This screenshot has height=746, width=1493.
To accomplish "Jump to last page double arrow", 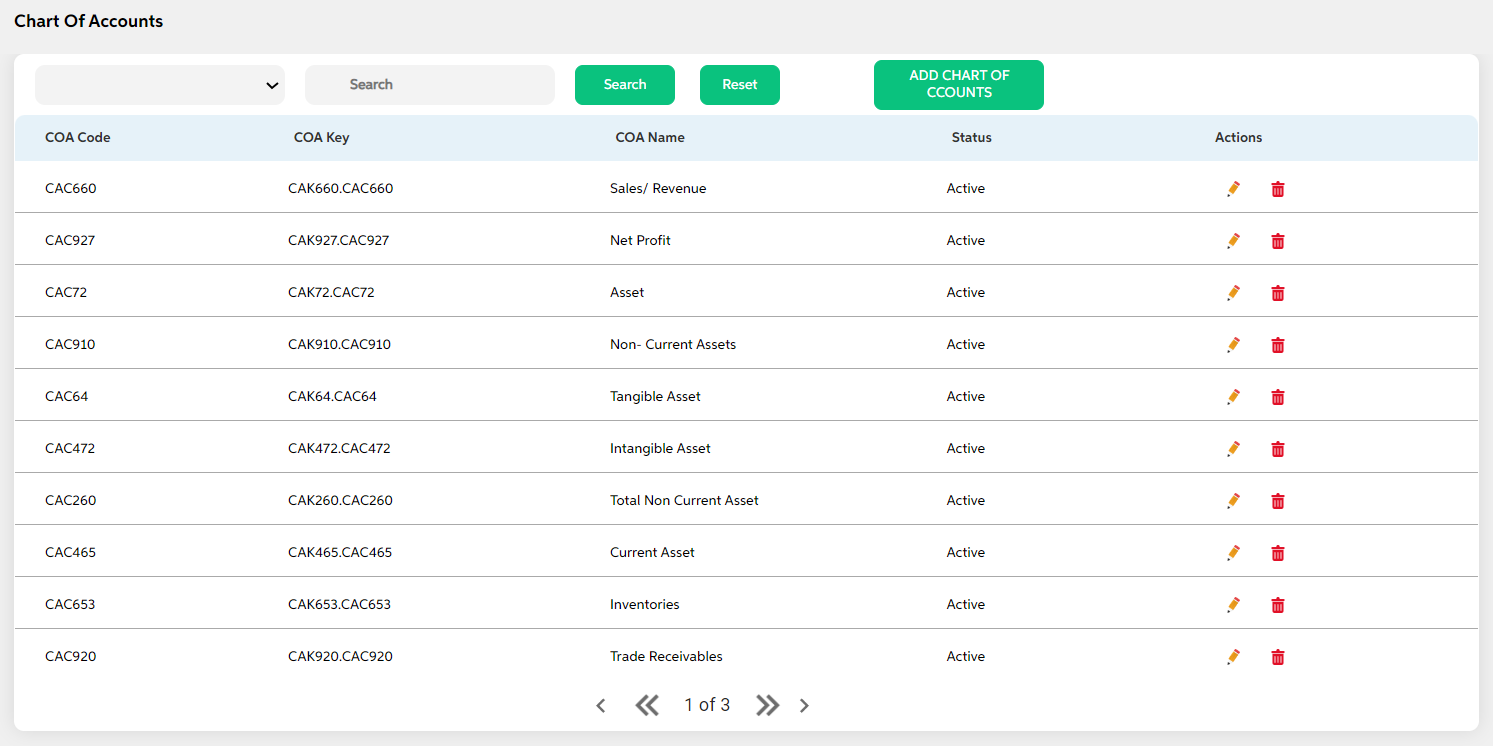I will (x=767, y=706).
